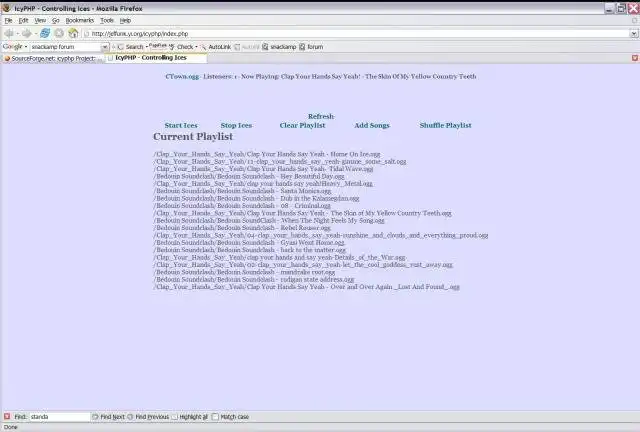Click the Google logo toolbar menu
Image resolution: width=640 pixels, height=432 pixels.
click(x=15, y=47)
